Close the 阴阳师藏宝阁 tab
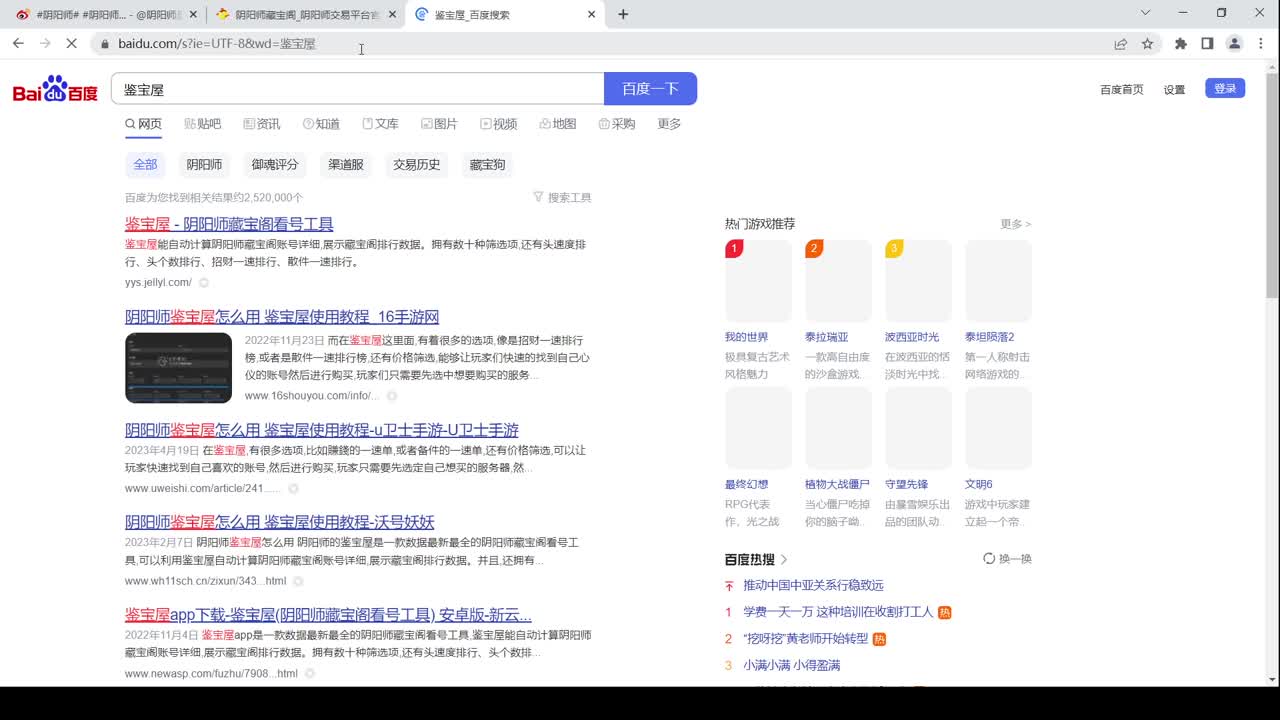Screen dimensions: 1280x720 pos(392,15)
